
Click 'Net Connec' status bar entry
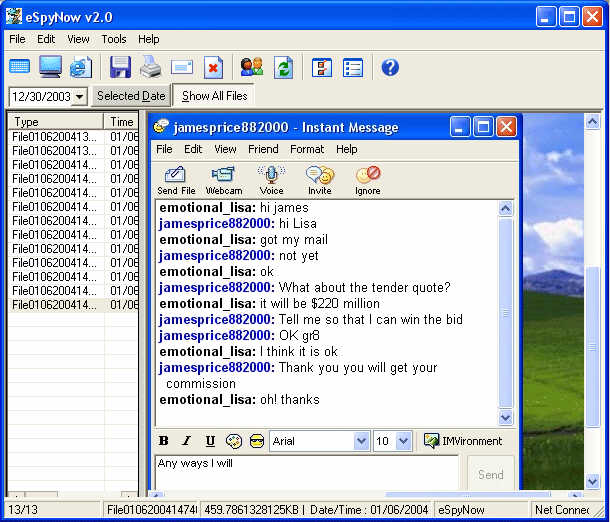point(562,510)
